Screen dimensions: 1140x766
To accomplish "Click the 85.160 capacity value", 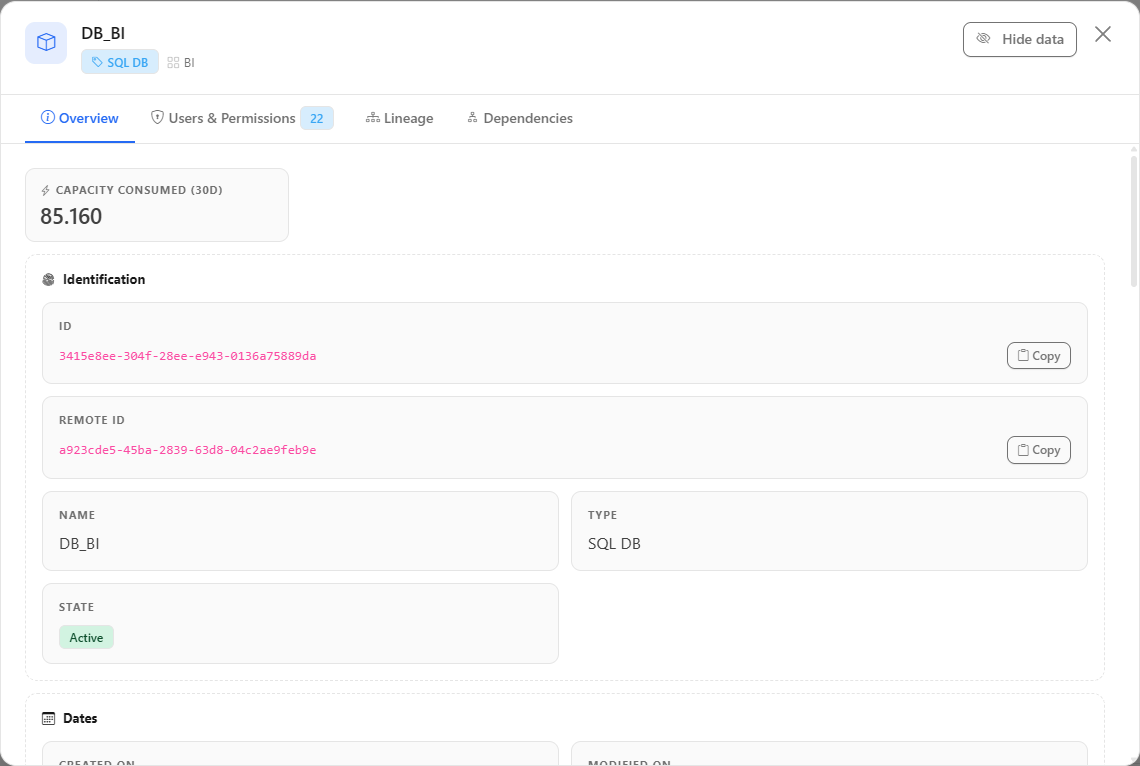I will click(71, 217).
